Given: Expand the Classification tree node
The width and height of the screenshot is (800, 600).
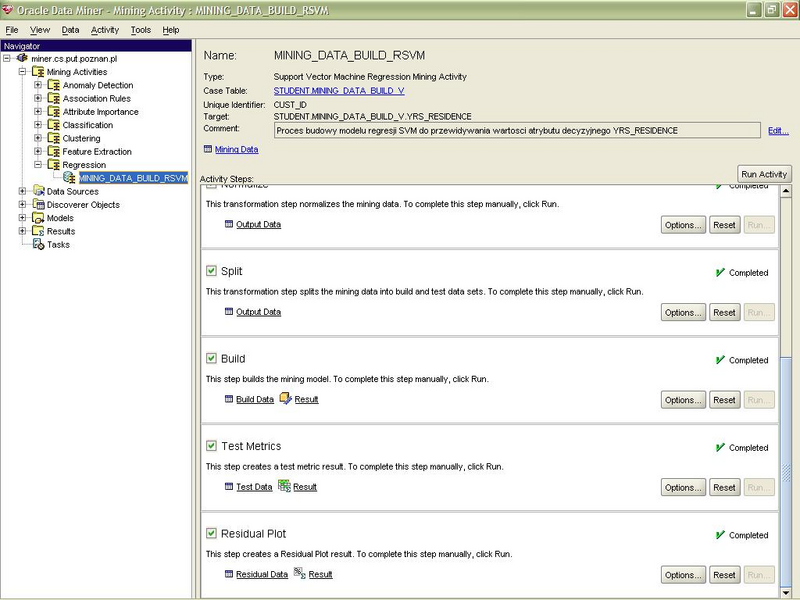Looking at the screenshot, I should click(x=38, y=125).
